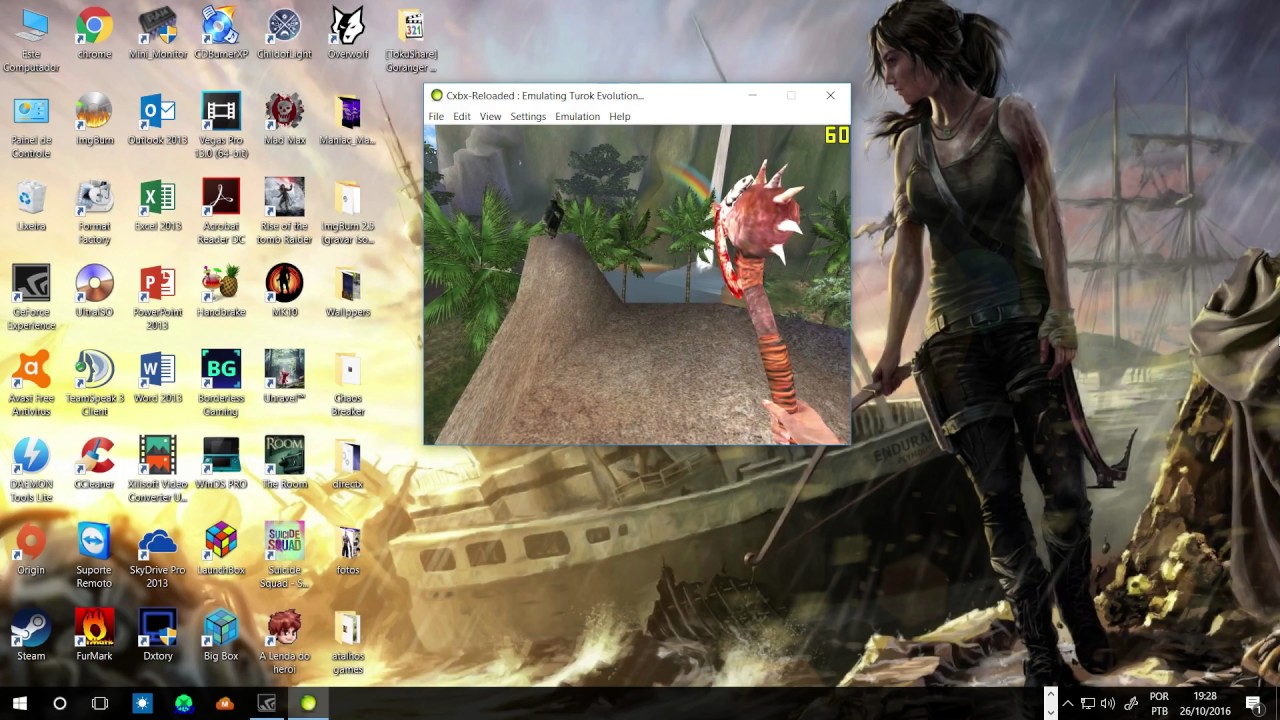The width and height of the screenshot is (1280, 720).
Task: Select the Painel de Controle desktop icon
Action: coord(31,126)
